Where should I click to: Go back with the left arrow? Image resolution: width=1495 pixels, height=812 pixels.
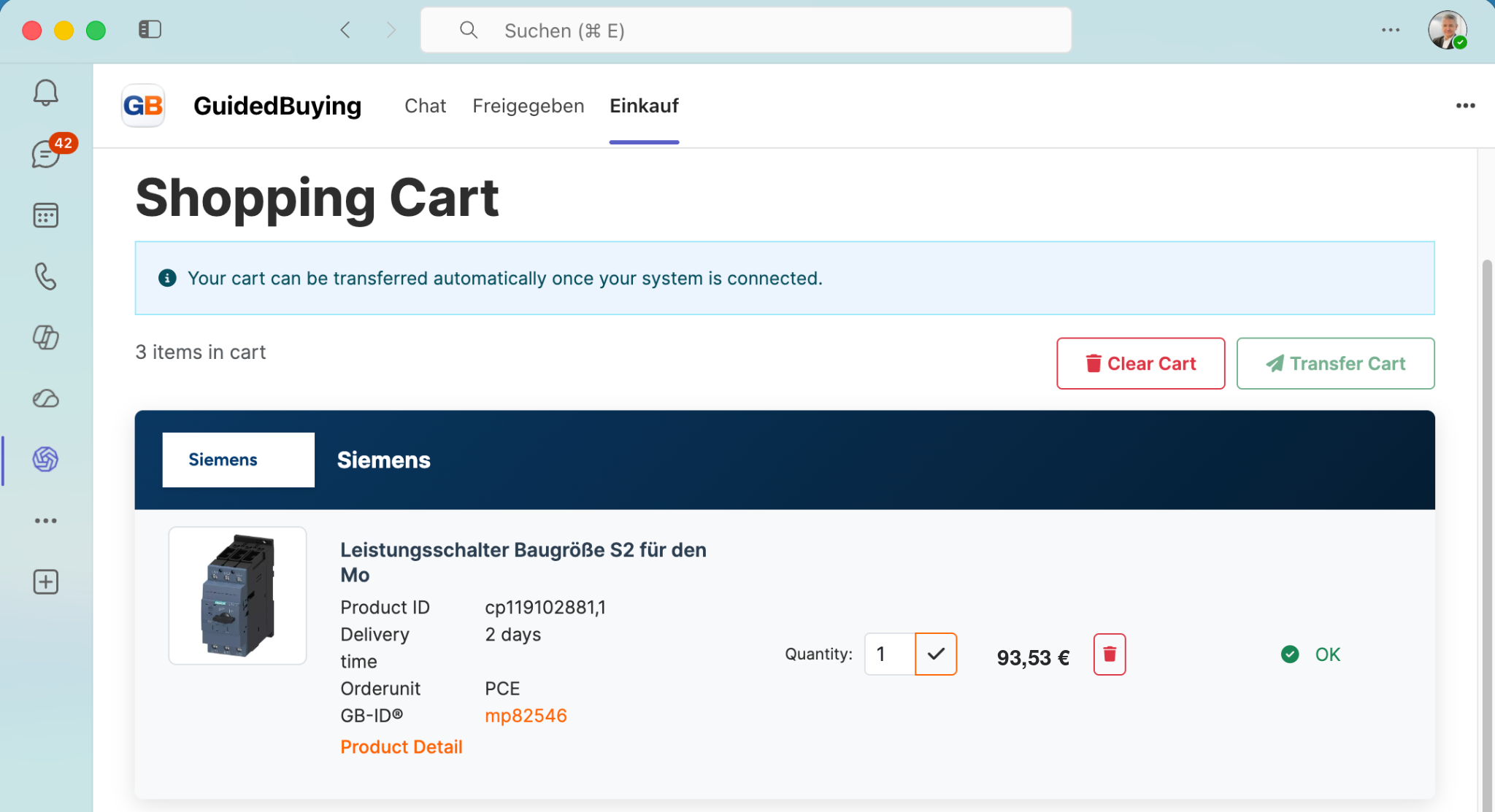click(345, 30)
